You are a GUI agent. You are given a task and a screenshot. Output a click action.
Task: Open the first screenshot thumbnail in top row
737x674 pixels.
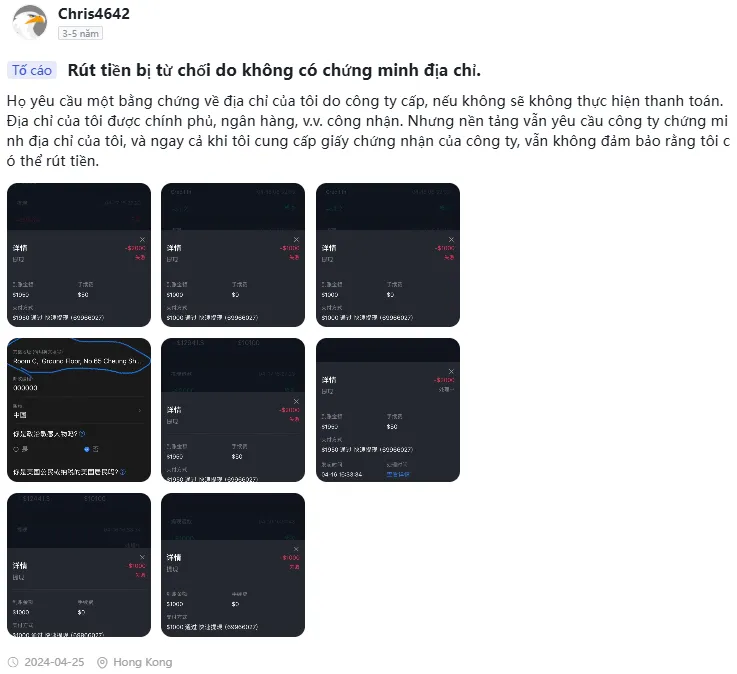click(79, 255)
